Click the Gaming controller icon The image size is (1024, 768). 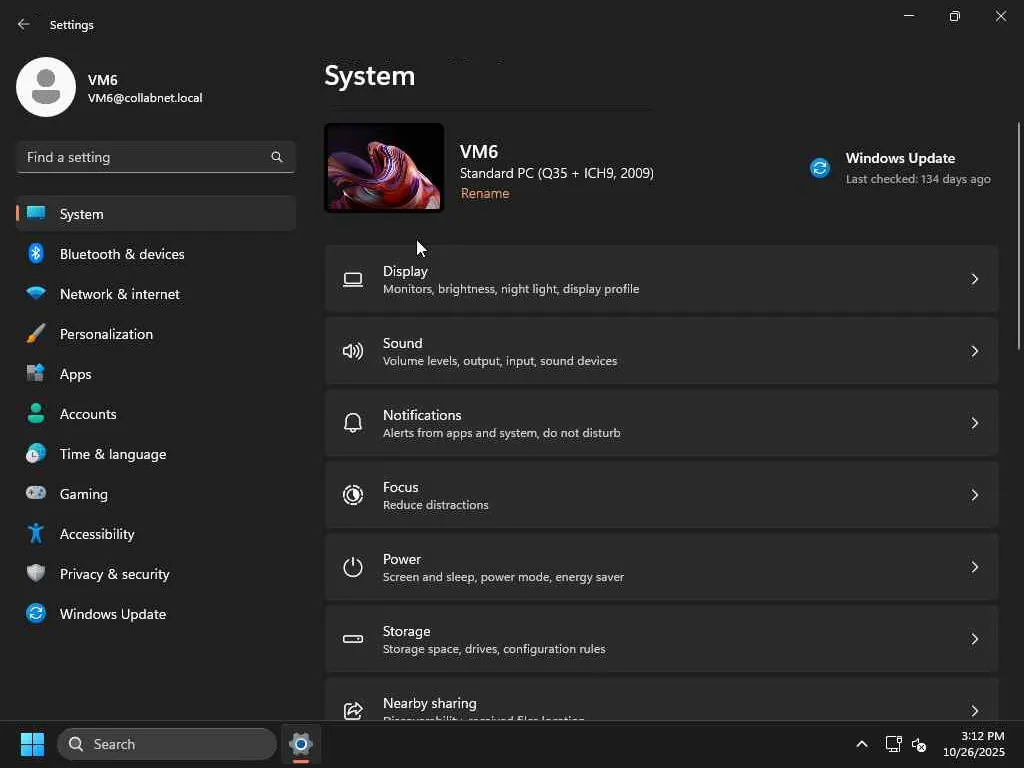point(36,494)
